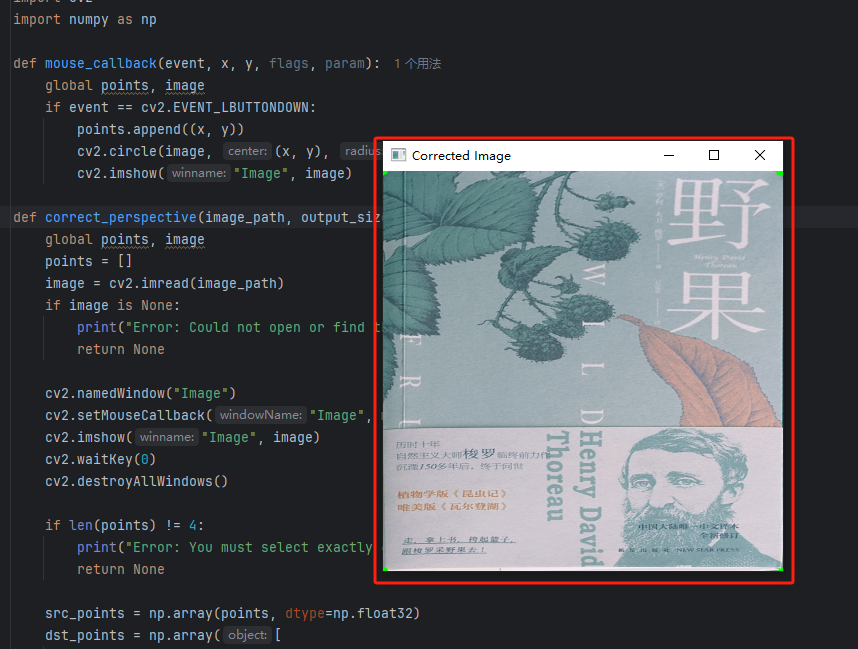Click the '1 个用法' usages hint
Image resolution: width=858 pixels, height=649 pixels.
(x=418, y=64)
